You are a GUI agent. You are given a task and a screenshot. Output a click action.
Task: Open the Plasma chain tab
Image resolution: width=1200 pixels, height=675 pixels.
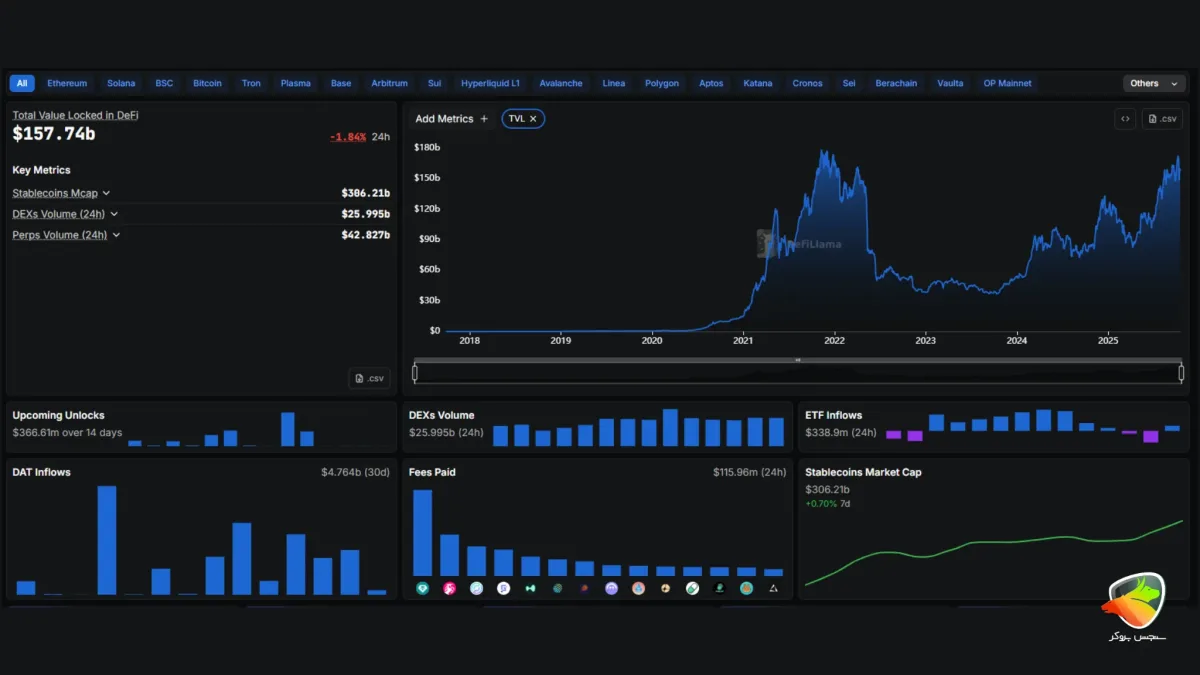[296, 84]
